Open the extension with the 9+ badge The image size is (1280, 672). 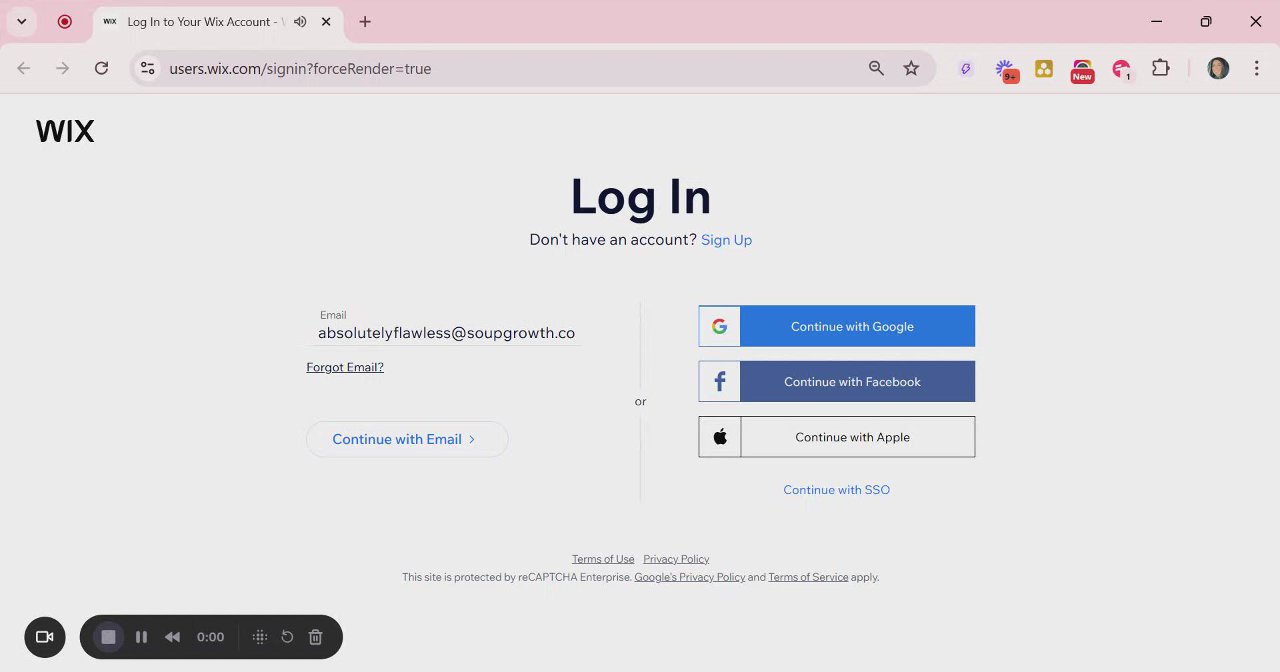[x=1006, y=70]
